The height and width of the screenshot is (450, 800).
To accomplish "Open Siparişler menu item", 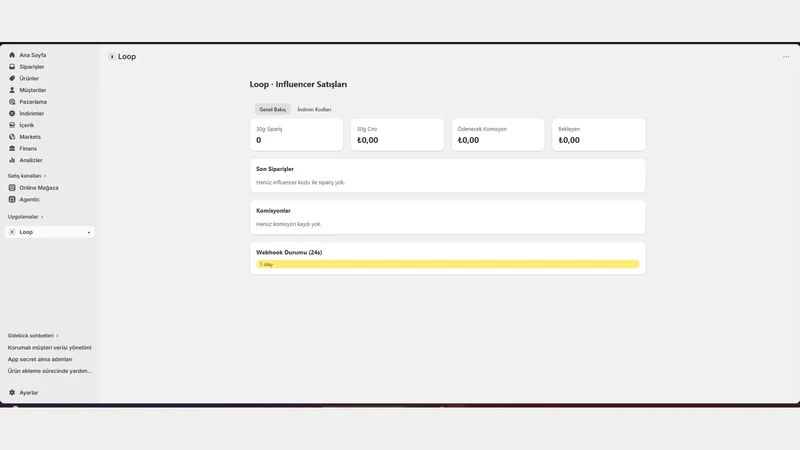I will [32, 66].
